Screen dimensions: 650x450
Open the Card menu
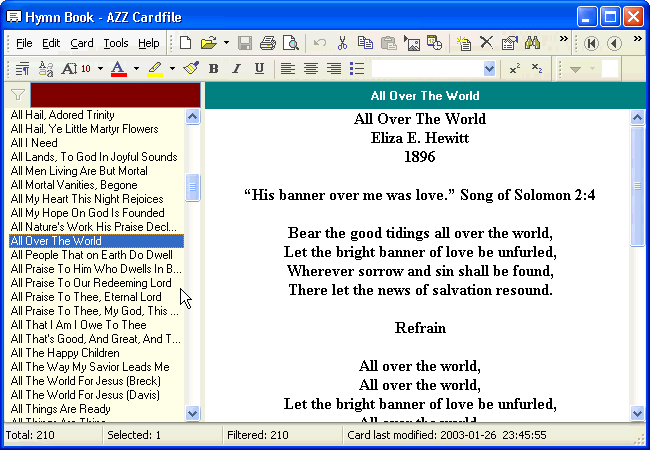pos(82,43)
